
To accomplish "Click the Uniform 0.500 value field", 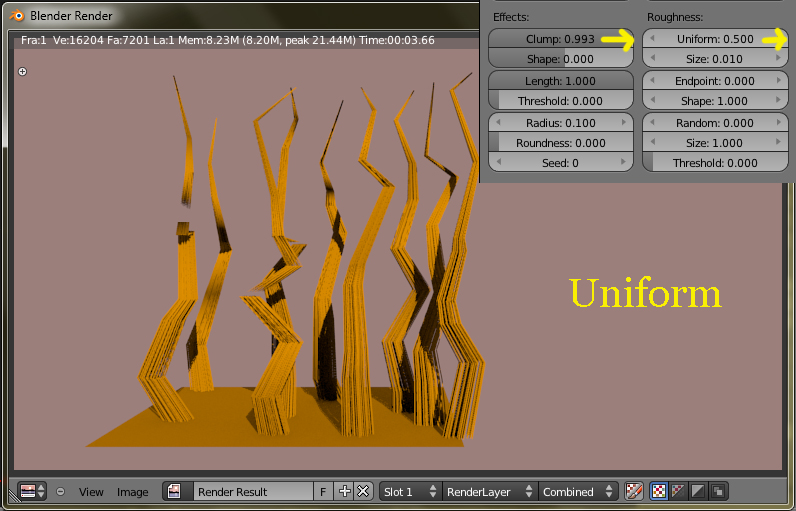I will pos(715,39).
